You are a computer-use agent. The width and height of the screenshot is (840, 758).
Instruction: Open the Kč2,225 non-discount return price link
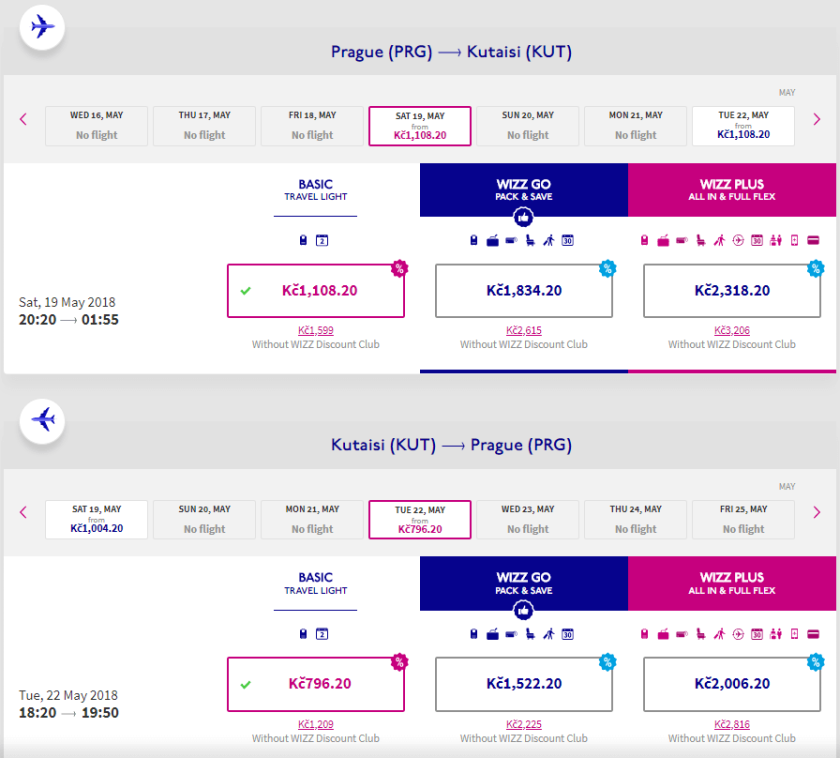coord(523,724)
